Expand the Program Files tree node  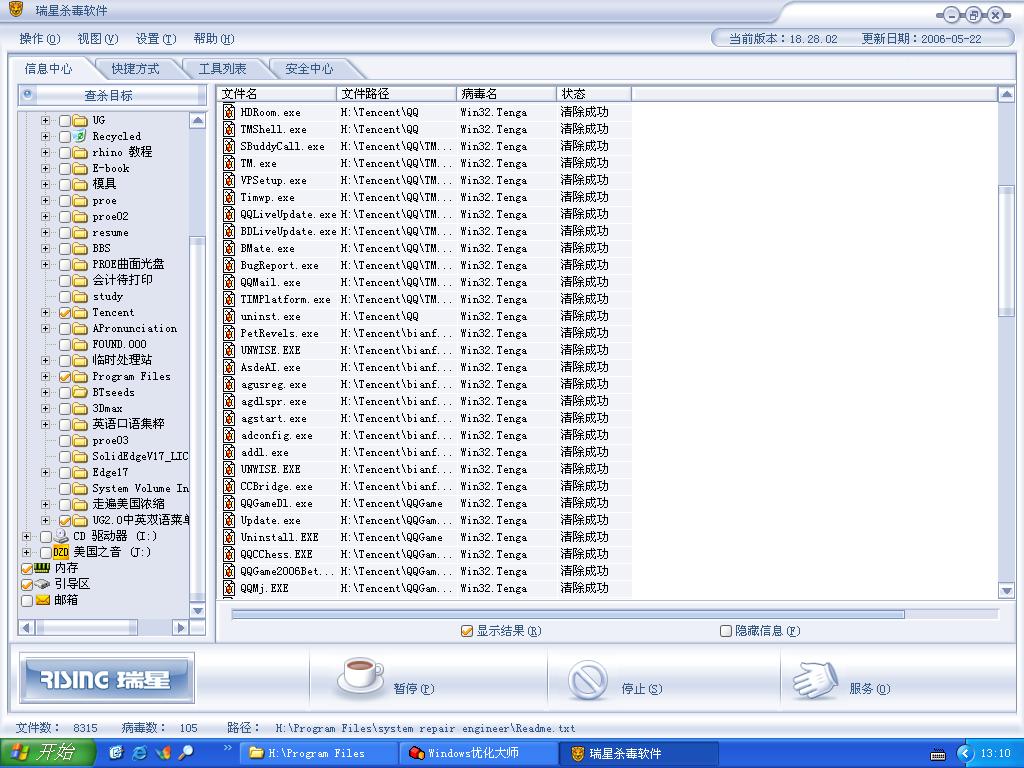(45, 376)
